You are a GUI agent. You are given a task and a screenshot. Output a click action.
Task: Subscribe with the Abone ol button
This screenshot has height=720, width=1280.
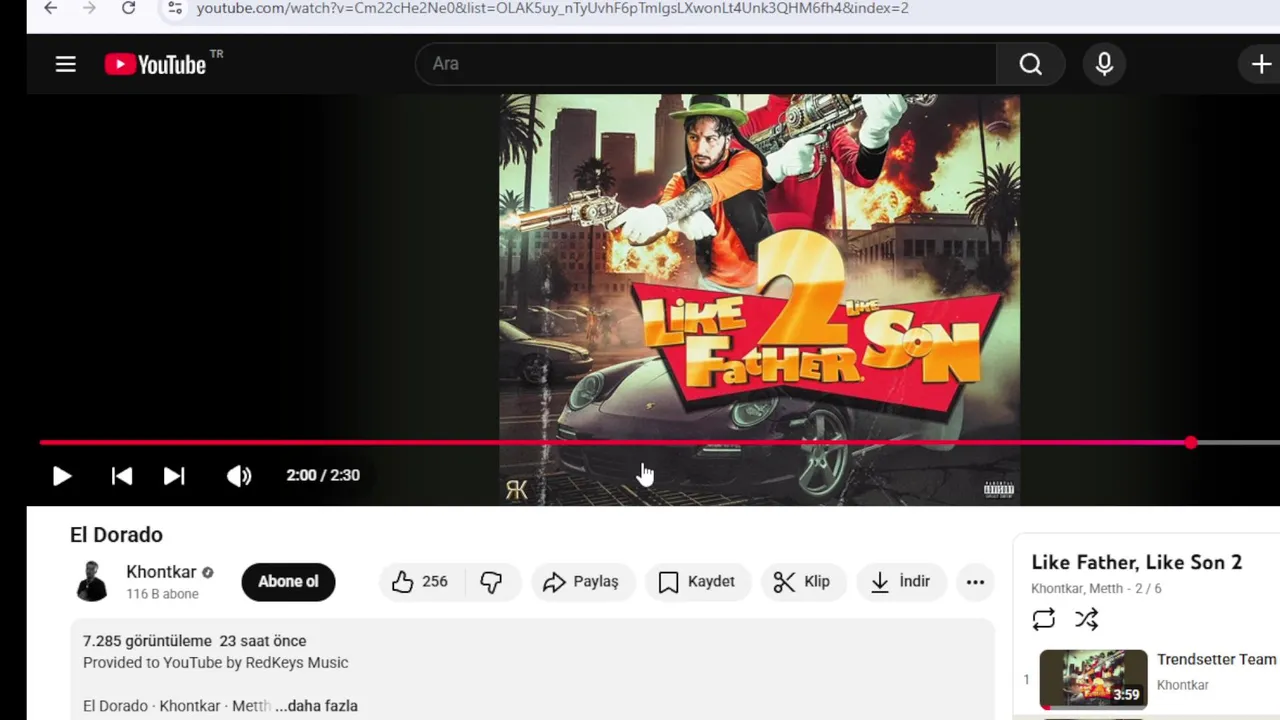(288, 582)
